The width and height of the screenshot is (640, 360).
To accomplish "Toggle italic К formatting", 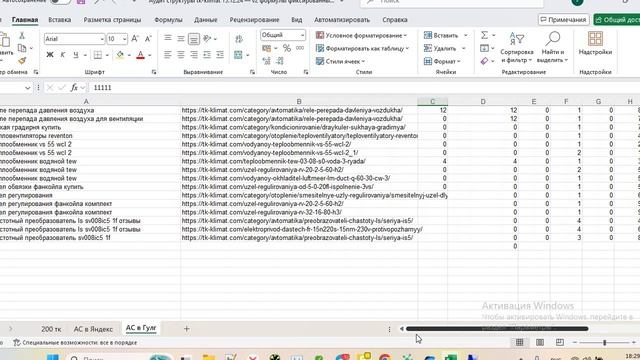I will pos(62,55).
